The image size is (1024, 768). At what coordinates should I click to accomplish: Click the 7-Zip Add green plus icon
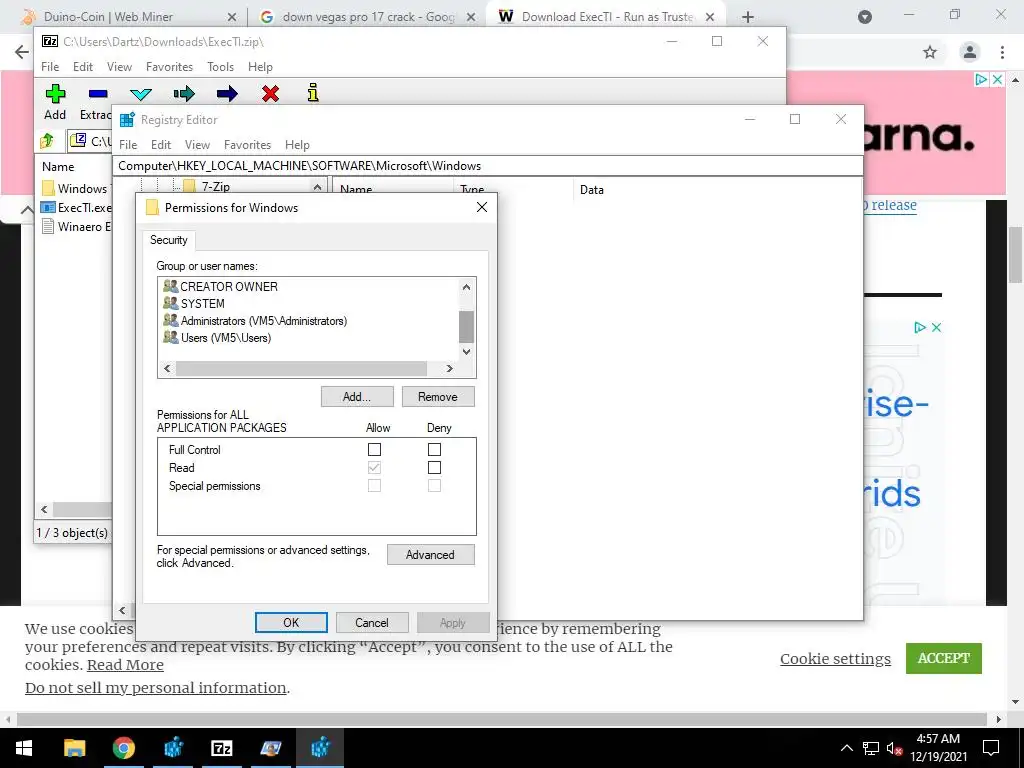click(56, 93)
